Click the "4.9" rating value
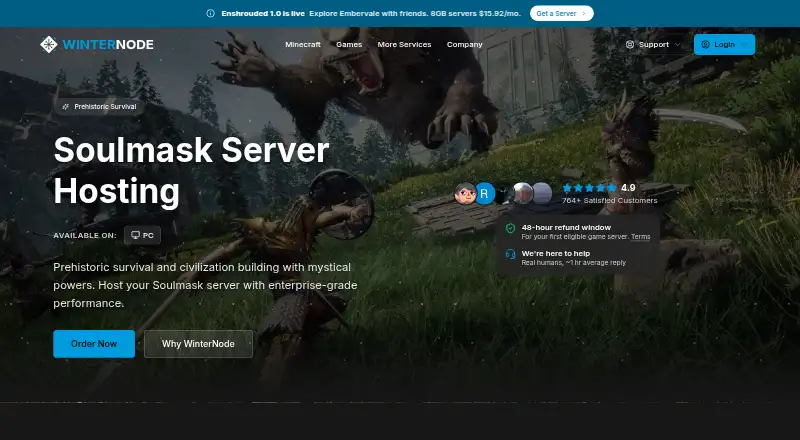The height and width of the screenshot is (440, 800). coord(628,188)
